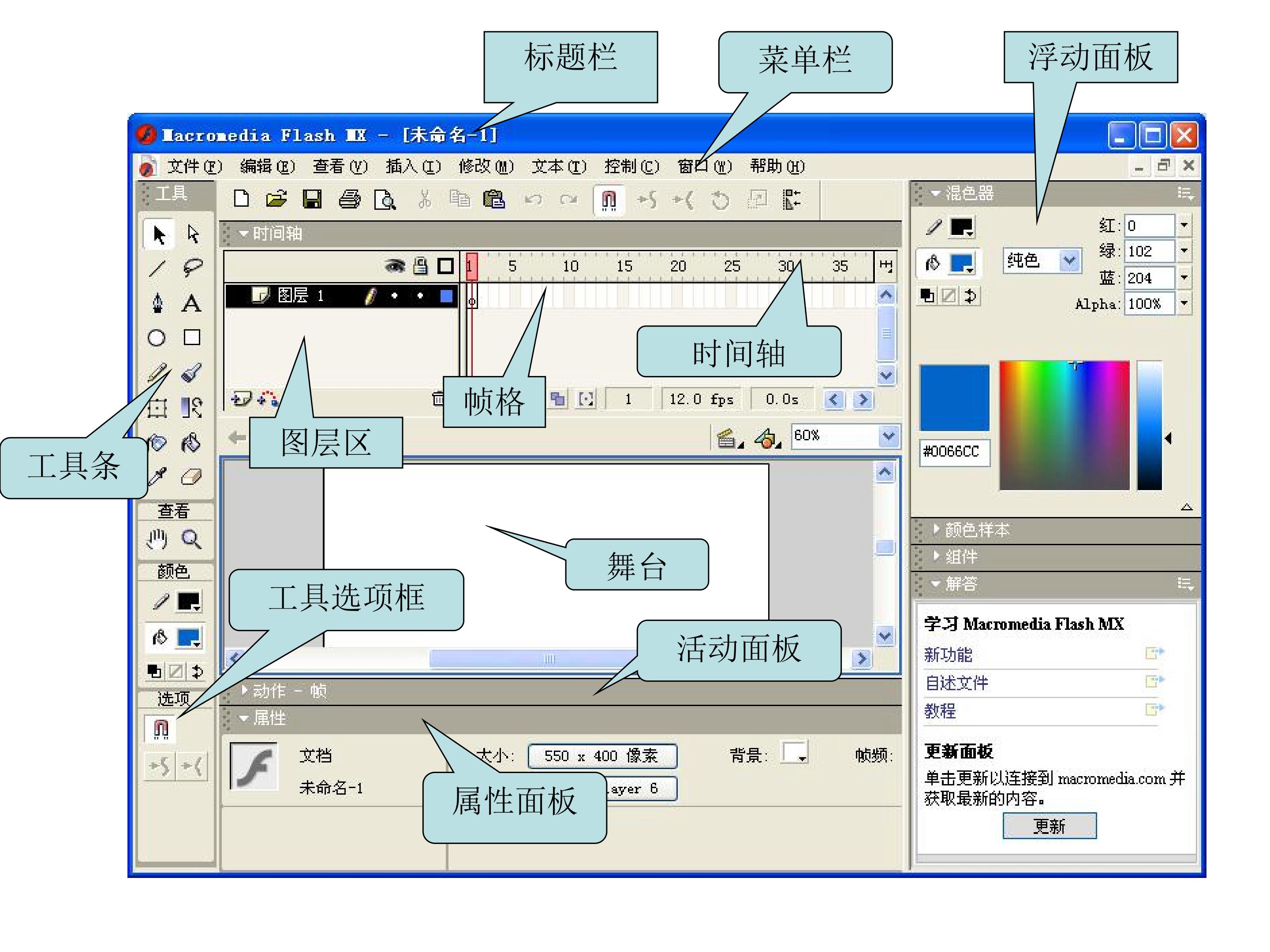
Task: Open the 修改(M) menu
Action: 486,167
